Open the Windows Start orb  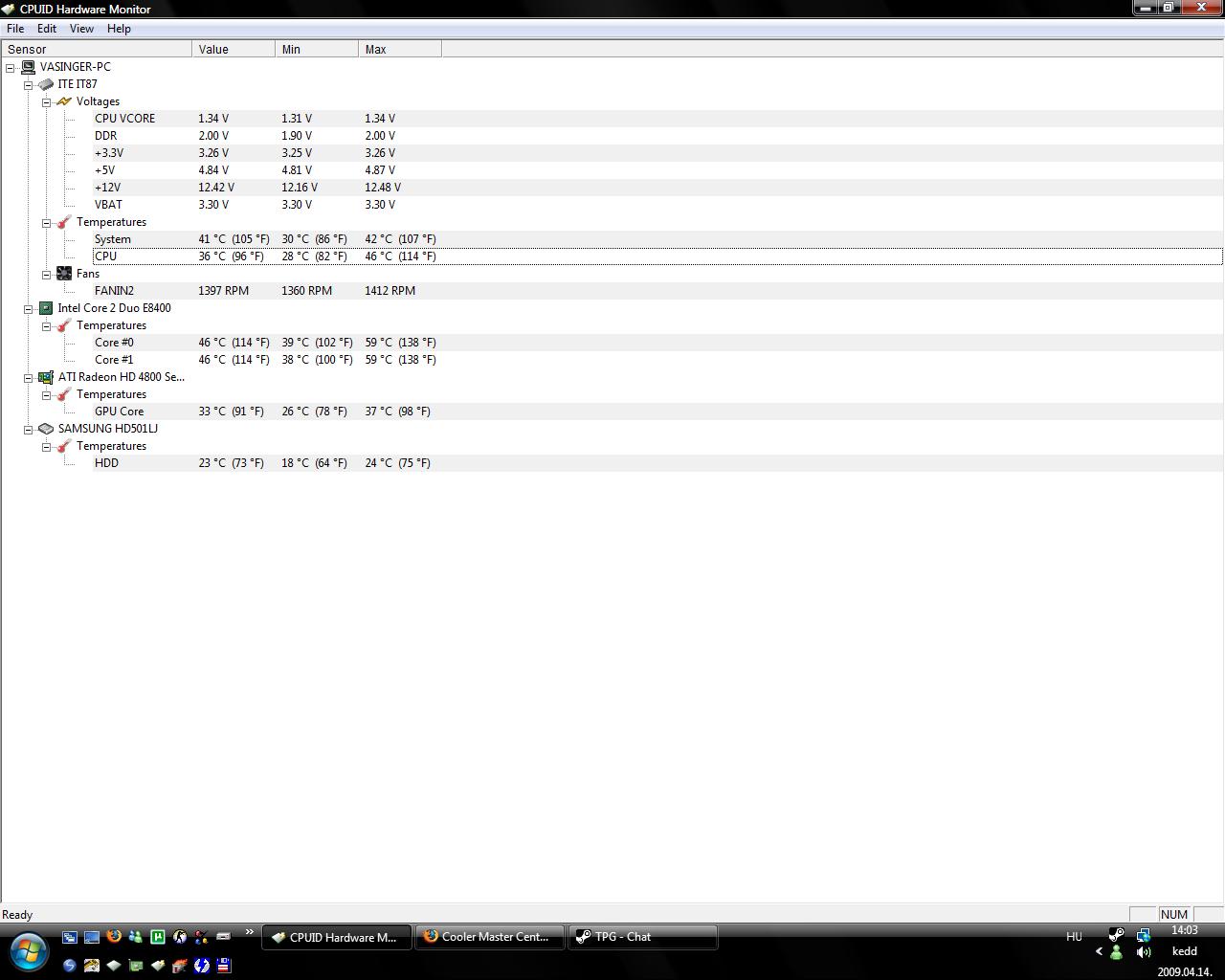click(28, 952)
